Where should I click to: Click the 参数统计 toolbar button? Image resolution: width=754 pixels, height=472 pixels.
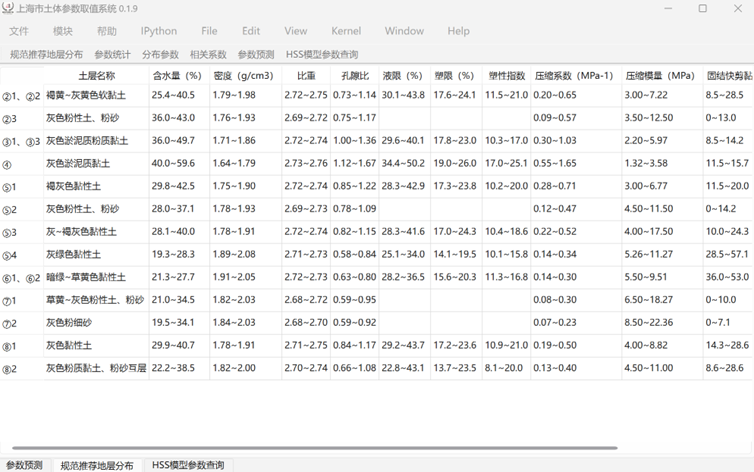click(112, 55)
